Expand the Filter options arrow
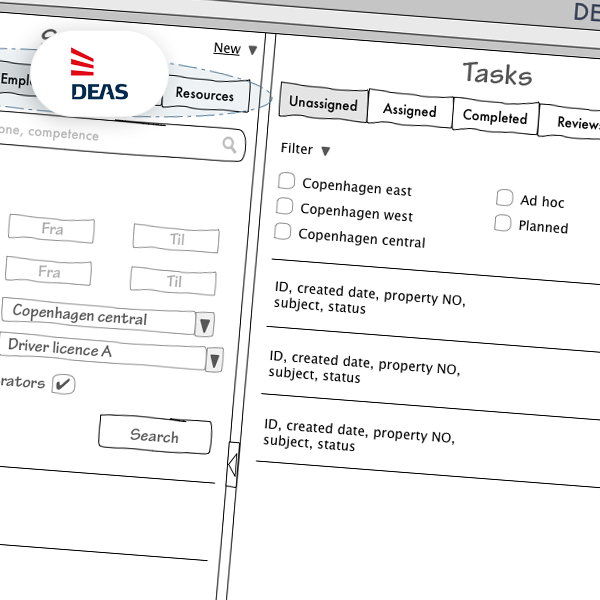Viewport: 600px width, 600px height. [x=325, y=151]
